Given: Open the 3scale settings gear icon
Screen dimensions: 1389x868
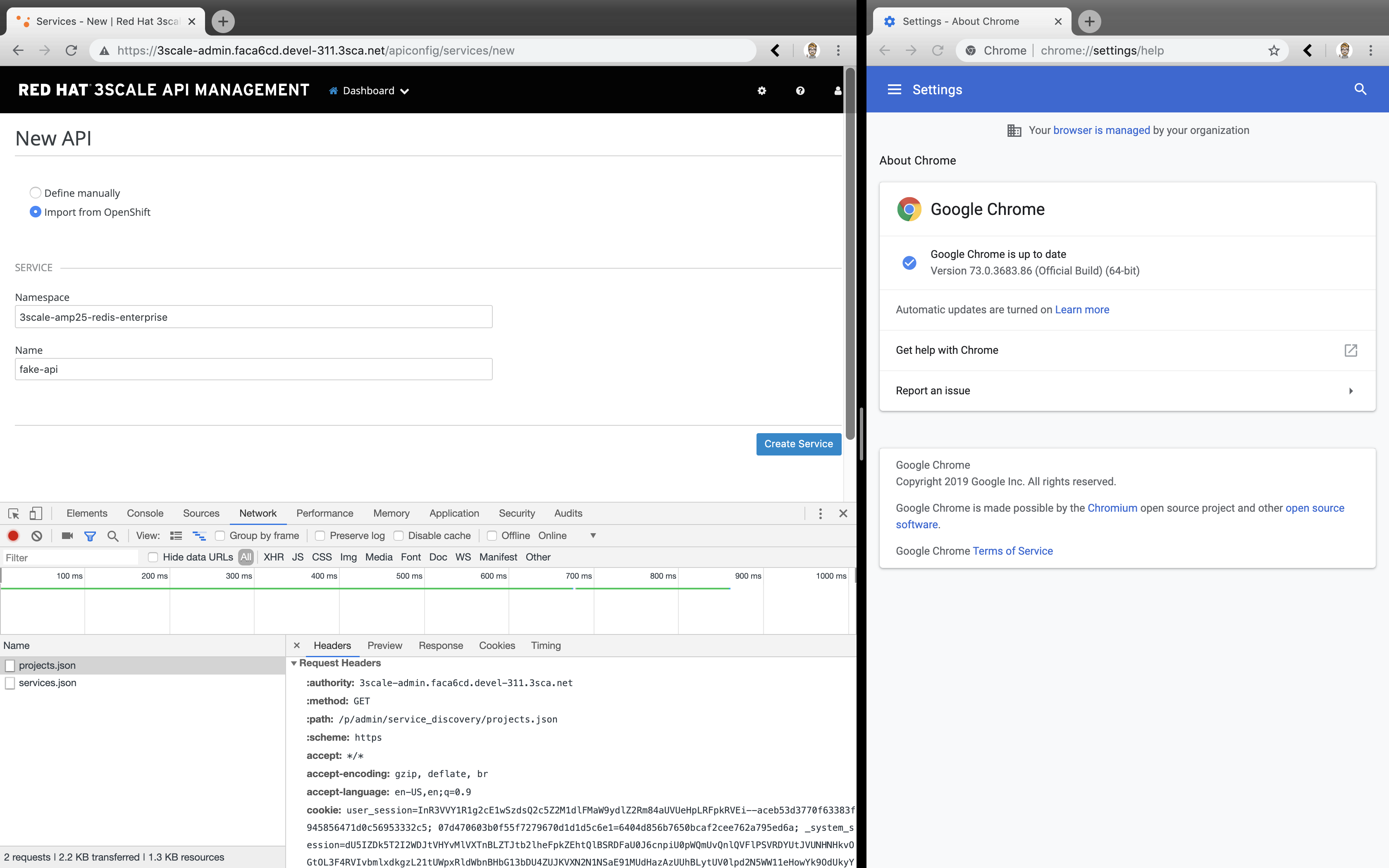Looking at the screenshot, I should [761, 91].
